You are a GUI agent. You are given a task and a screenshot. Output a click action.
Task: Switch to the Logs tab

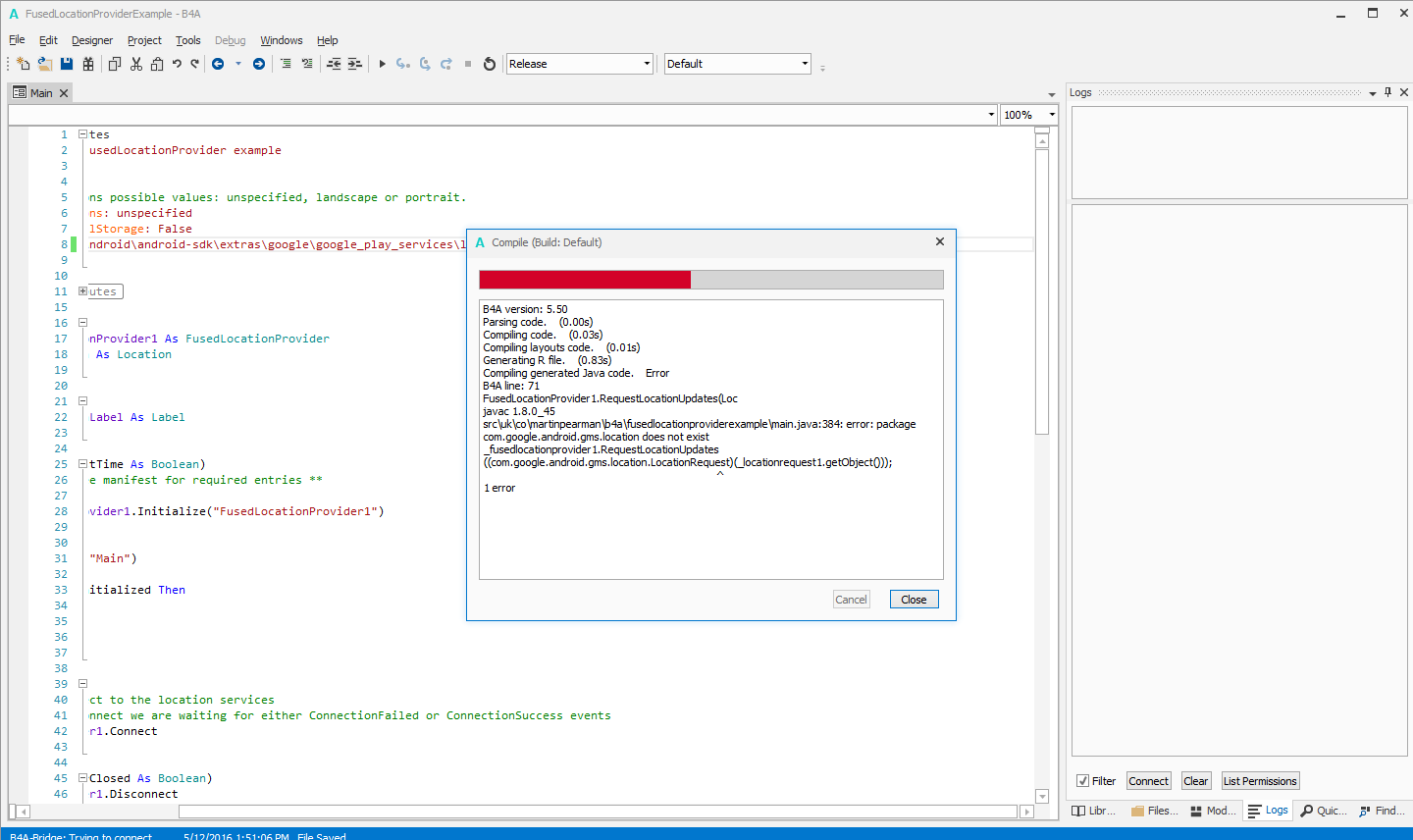coord(1269,811)
